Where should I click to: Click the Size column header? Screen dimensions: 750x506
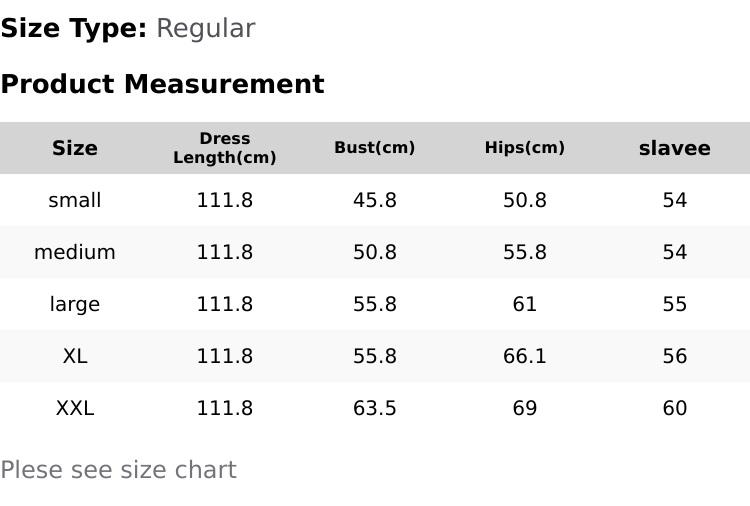tap(75, 148)
